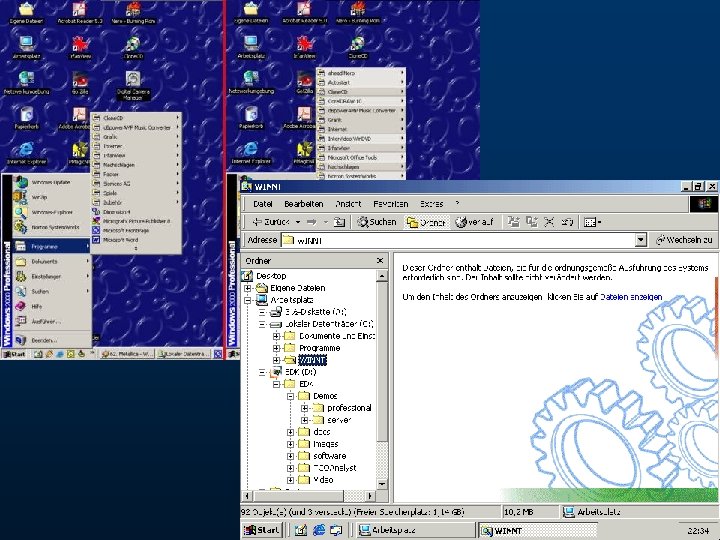Image resolution: width=720 pixels, height=540 pixels.
Task: Select the software folder in tree
Action: [329, 456]
